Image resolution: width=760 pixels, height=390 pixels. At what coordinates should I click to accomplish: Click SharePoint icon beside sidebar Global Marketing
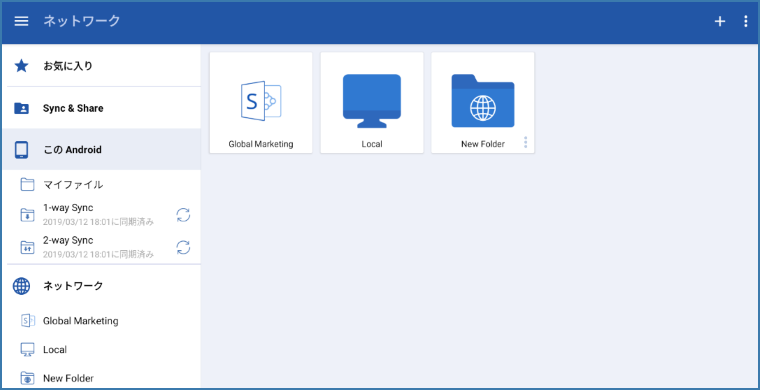pyautogui.click(x=28, y=320)
